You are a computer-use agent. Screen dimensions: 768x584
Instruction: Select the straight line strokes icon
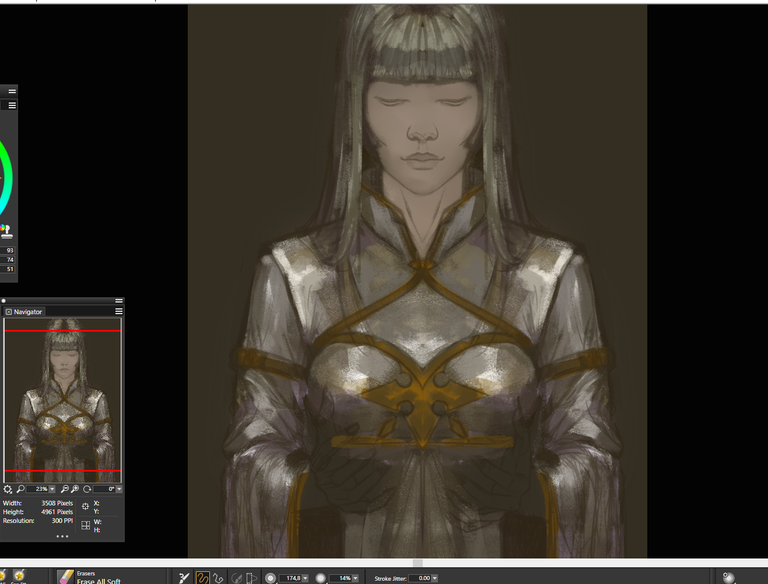click(216, 577)
